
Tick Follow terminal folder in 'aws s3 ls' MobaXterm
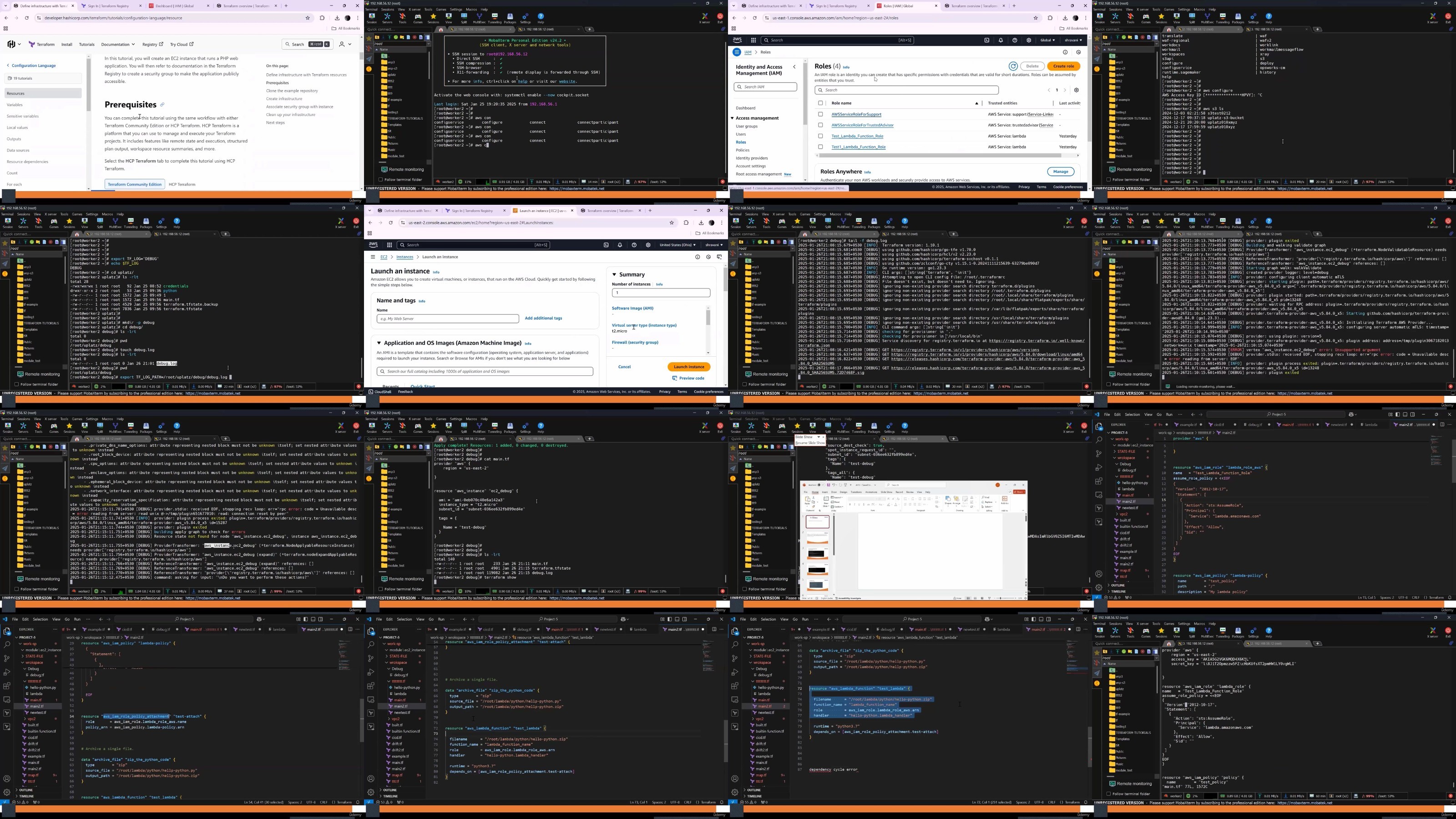click(x=1109, y=180)
